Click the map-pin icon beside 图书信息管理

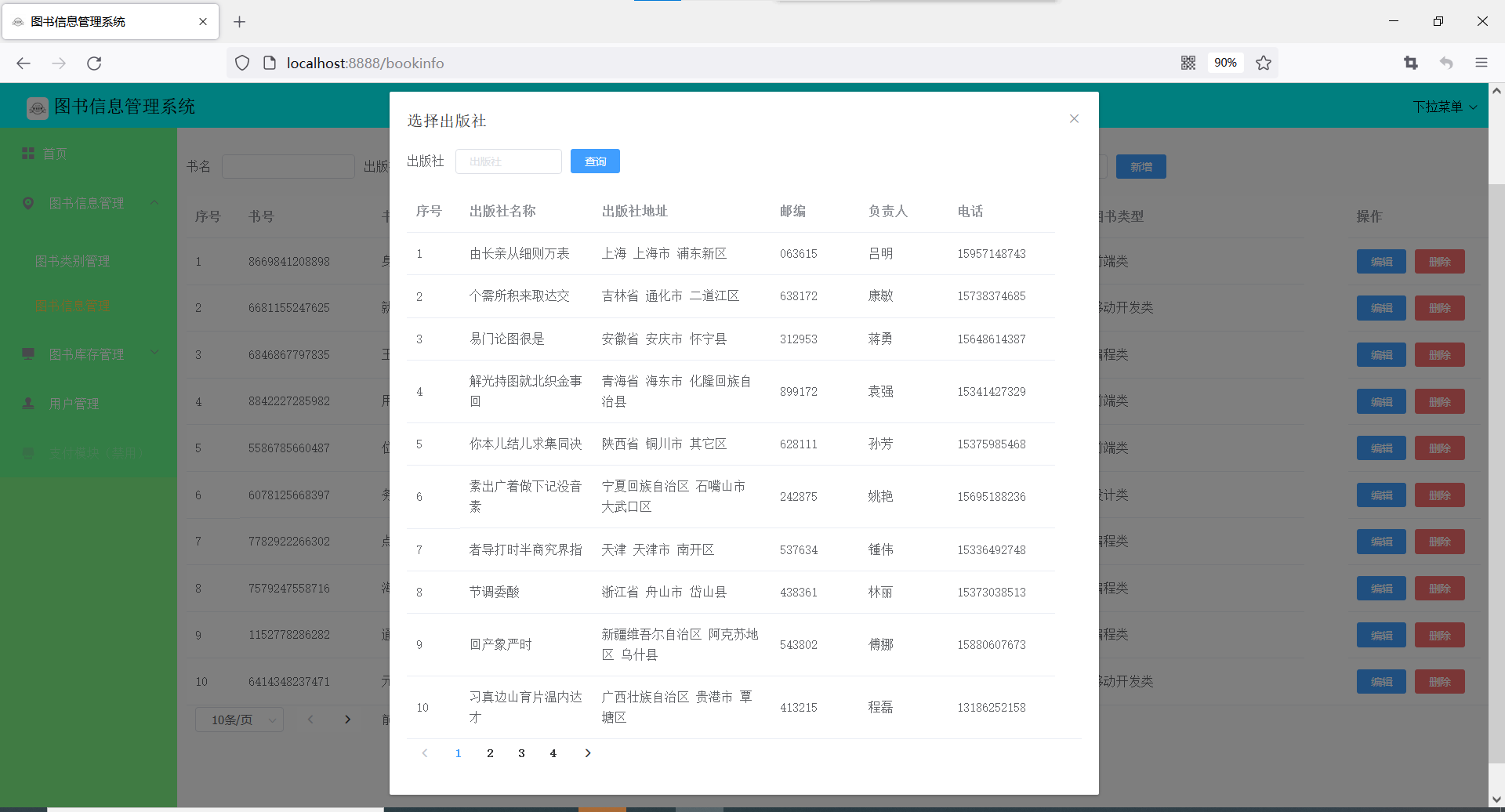[28, 203]
